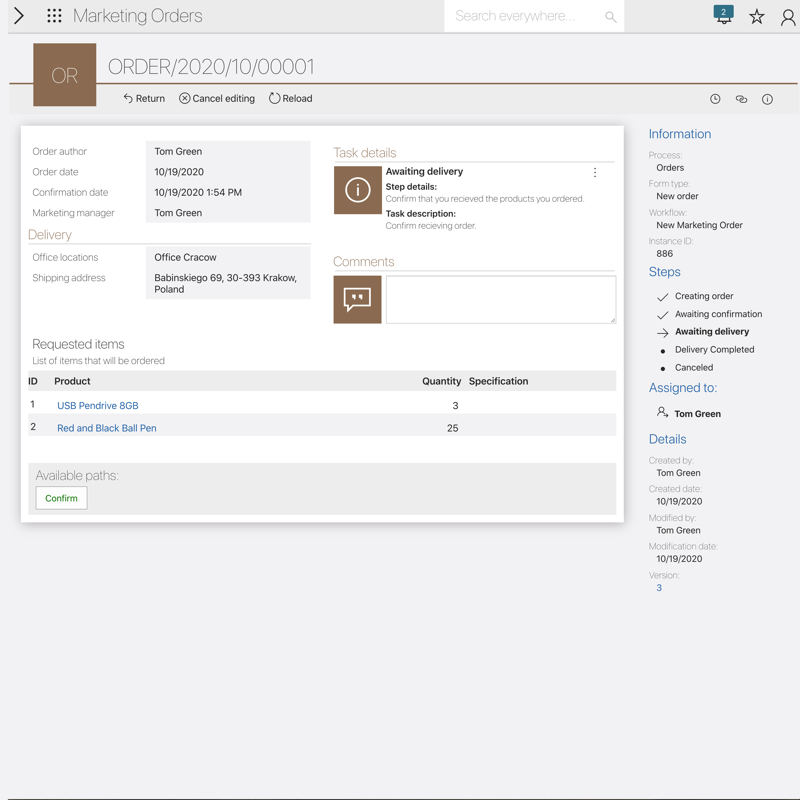Click the link chain icon
The width and height of the screenshot is (800, 800).
tap(741, 99)
